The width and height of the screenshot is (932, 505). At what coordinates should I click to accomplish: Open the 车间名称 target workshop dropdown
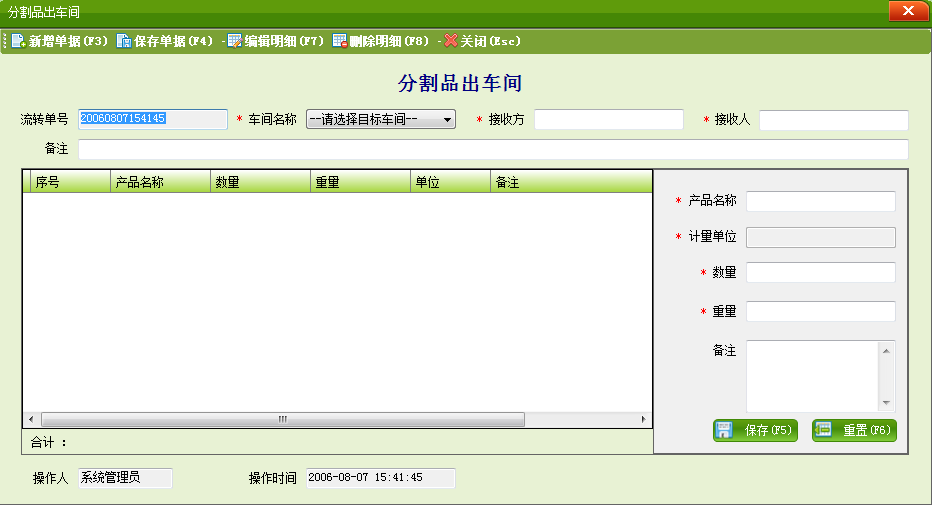[381, 119]
